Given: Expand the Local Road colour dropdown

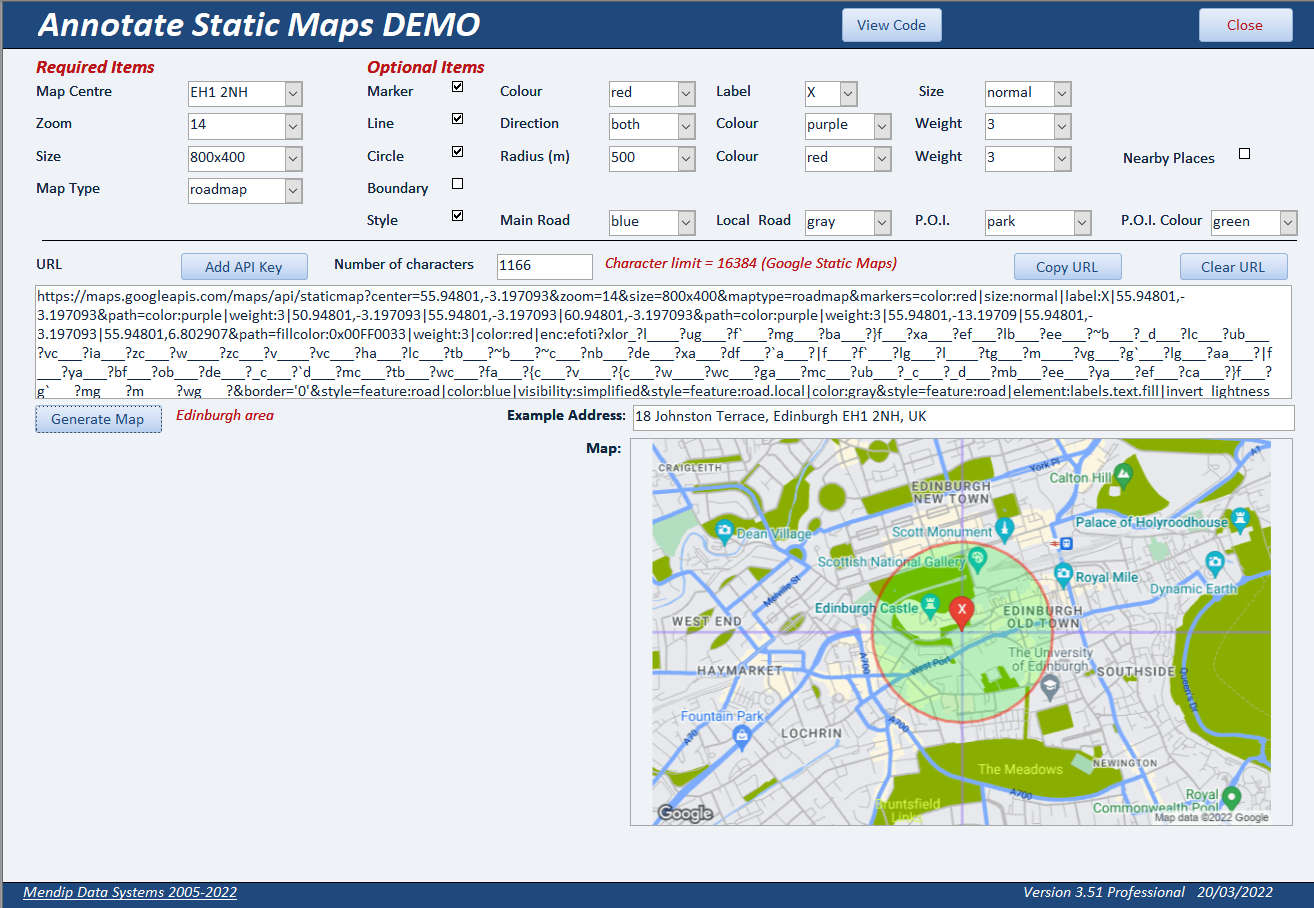Looking at the screenshot, I should pyautogui.click(x=882, y=222).
